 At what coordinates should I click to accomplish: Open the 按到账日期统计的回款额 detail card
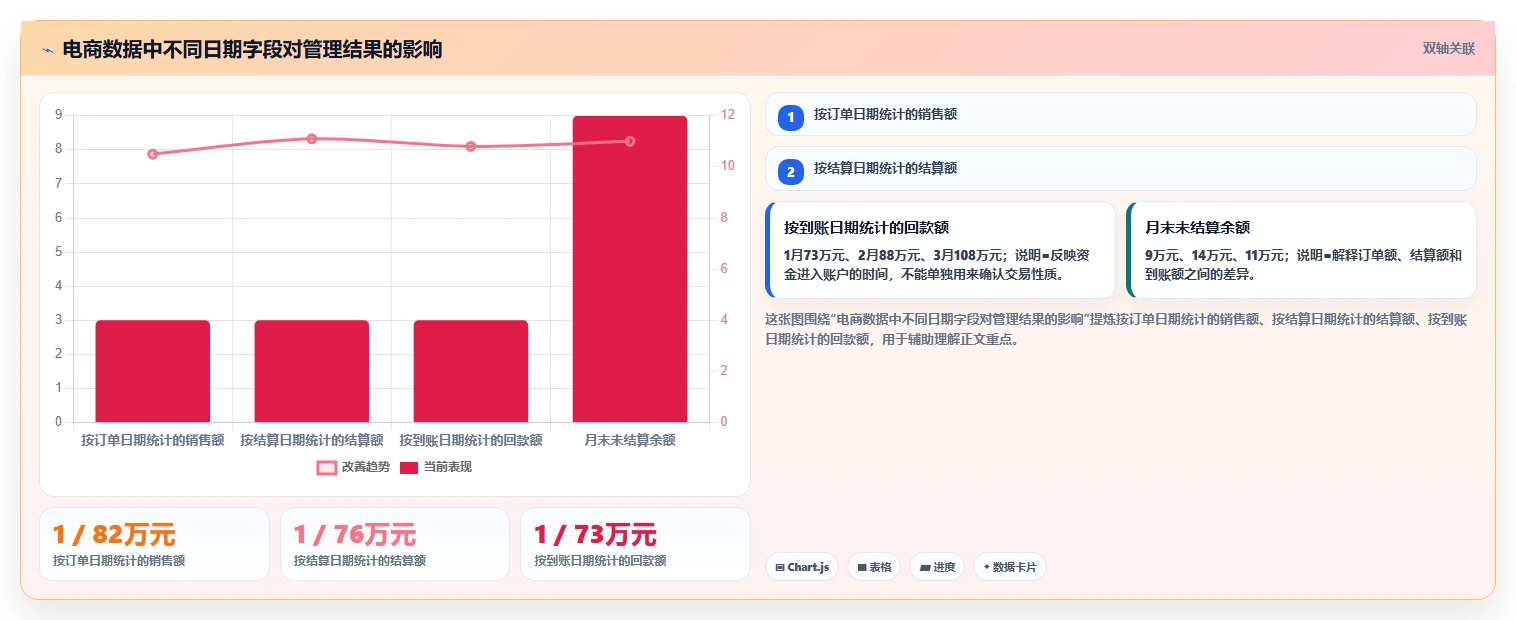[940, 250]
